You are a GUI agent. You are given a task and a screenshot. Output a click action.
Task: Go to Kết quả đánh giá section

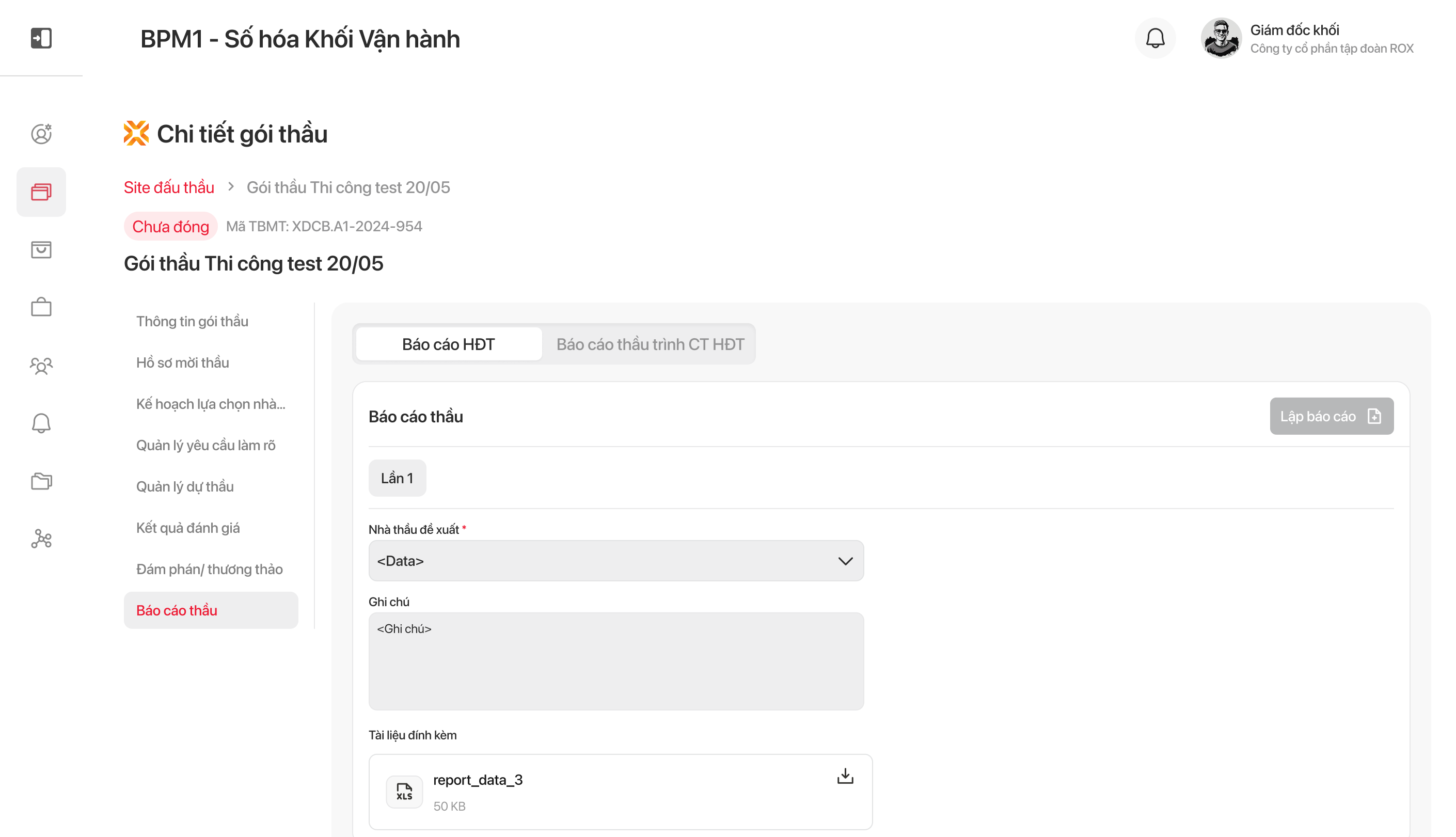click(x=187, y=528)
